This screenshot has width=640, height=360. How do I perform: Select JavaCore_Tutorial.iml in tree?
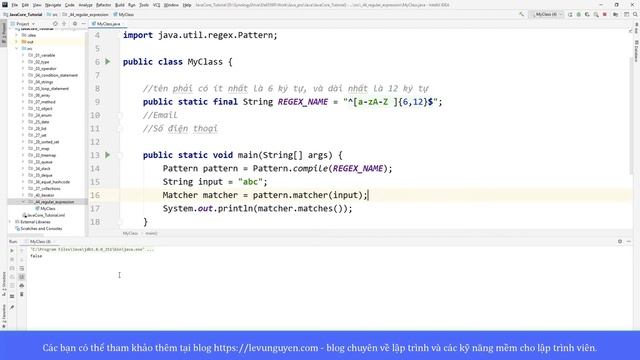[44, 215]
